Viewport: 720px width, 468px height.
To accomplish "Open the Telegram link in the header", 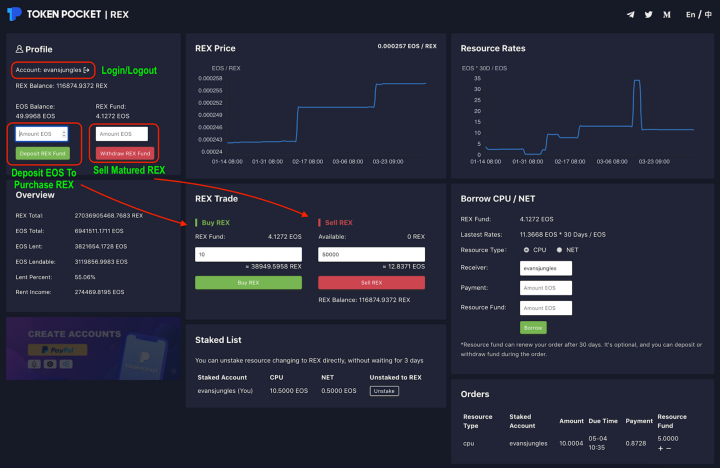I will tap(630, 15).
